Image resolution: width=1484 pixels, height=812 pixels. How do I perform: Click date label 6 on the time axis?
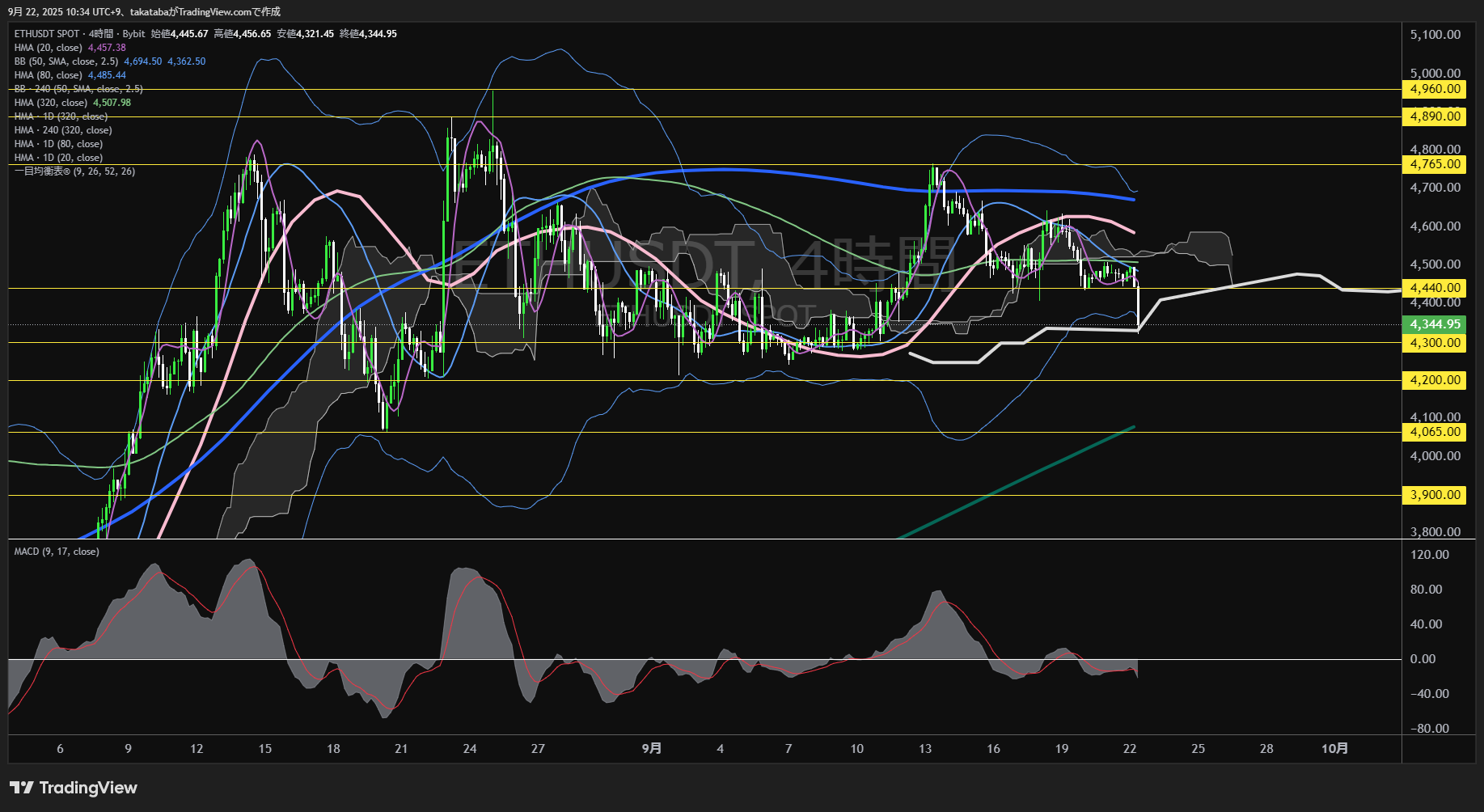coord(60,749)
